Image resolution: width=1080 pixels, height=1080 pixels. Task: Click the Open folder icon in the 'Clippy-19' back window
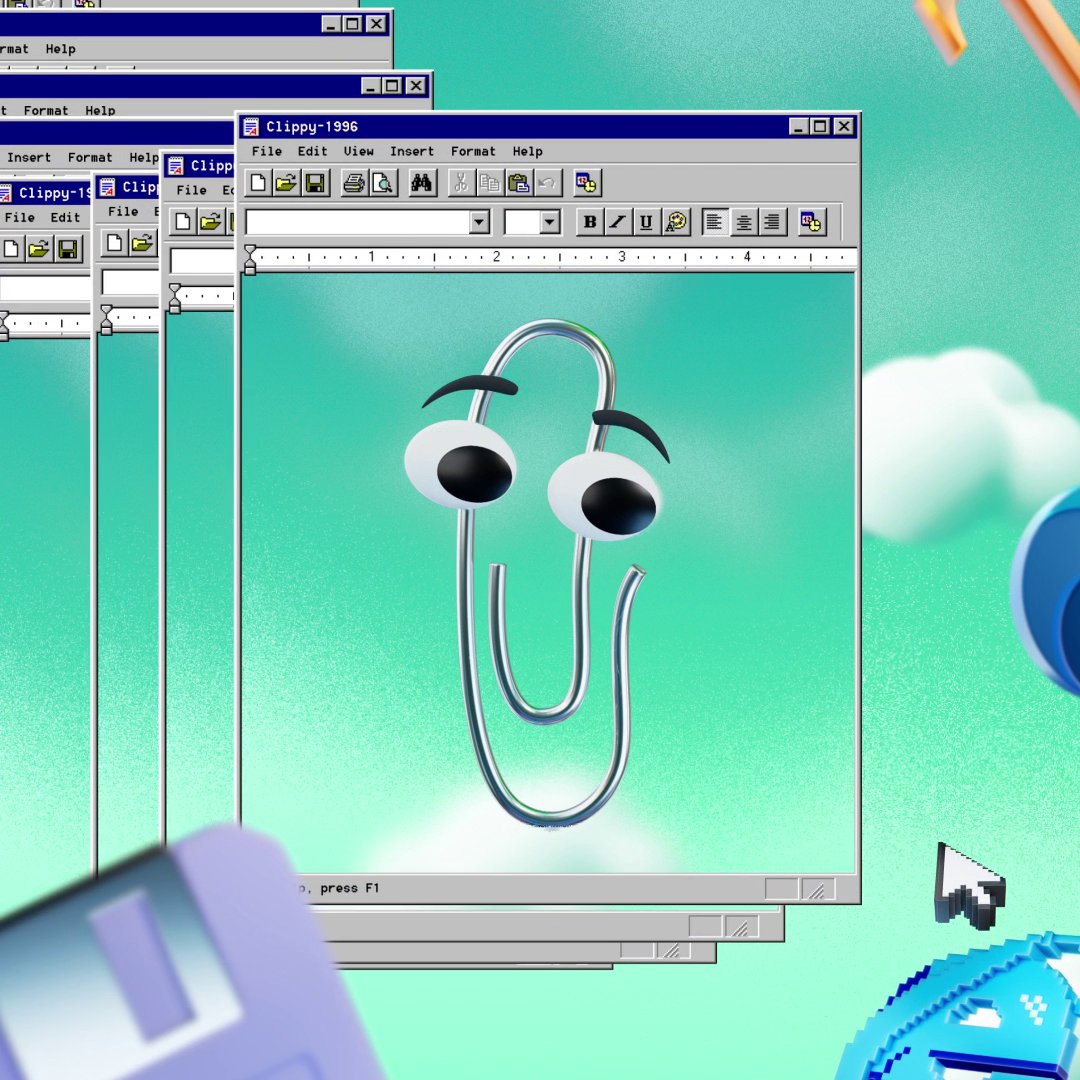pyautogui.click(x=39, y=249)
